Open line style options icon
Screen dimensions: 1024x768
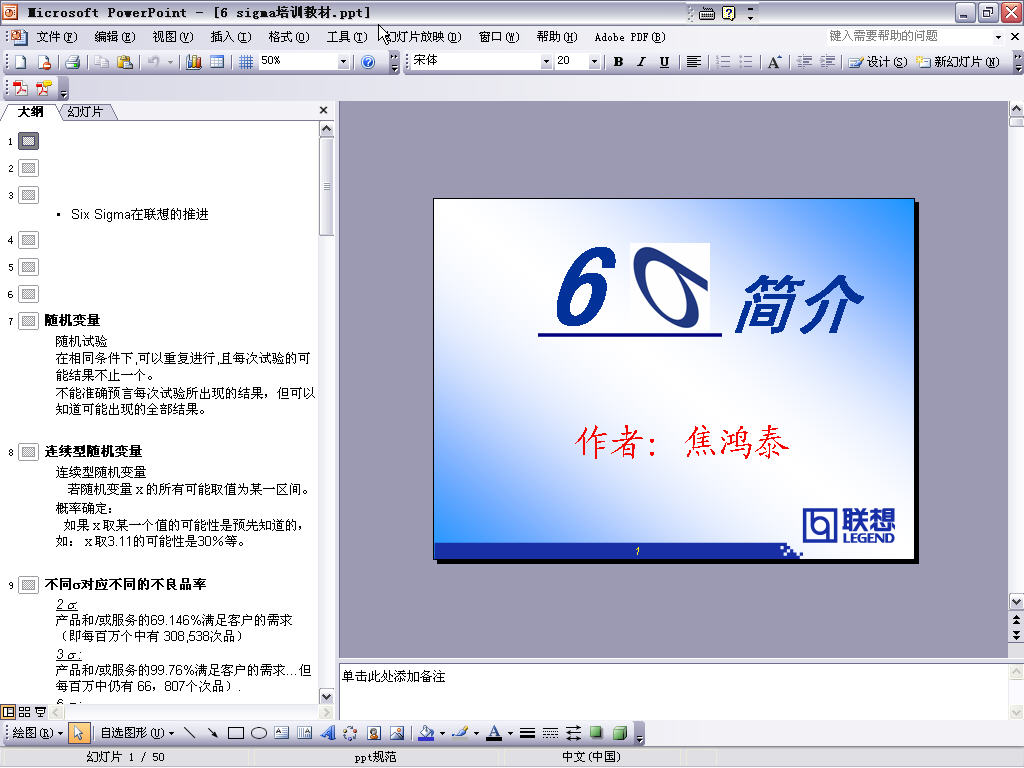pyautogui.click(x=527, y=733)
